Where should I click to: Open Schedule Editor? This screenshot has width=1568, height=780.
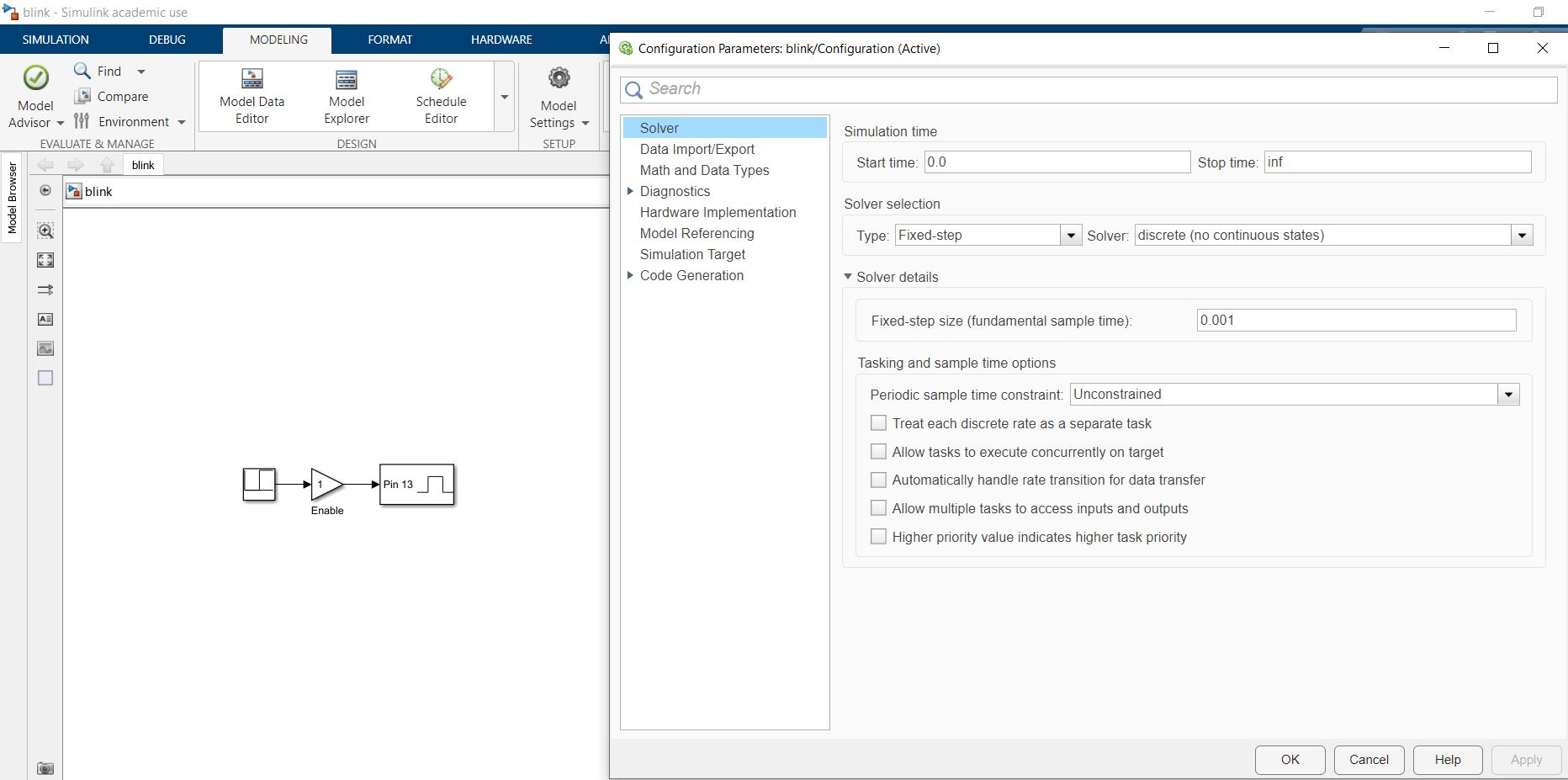click(x=441, y=97)
